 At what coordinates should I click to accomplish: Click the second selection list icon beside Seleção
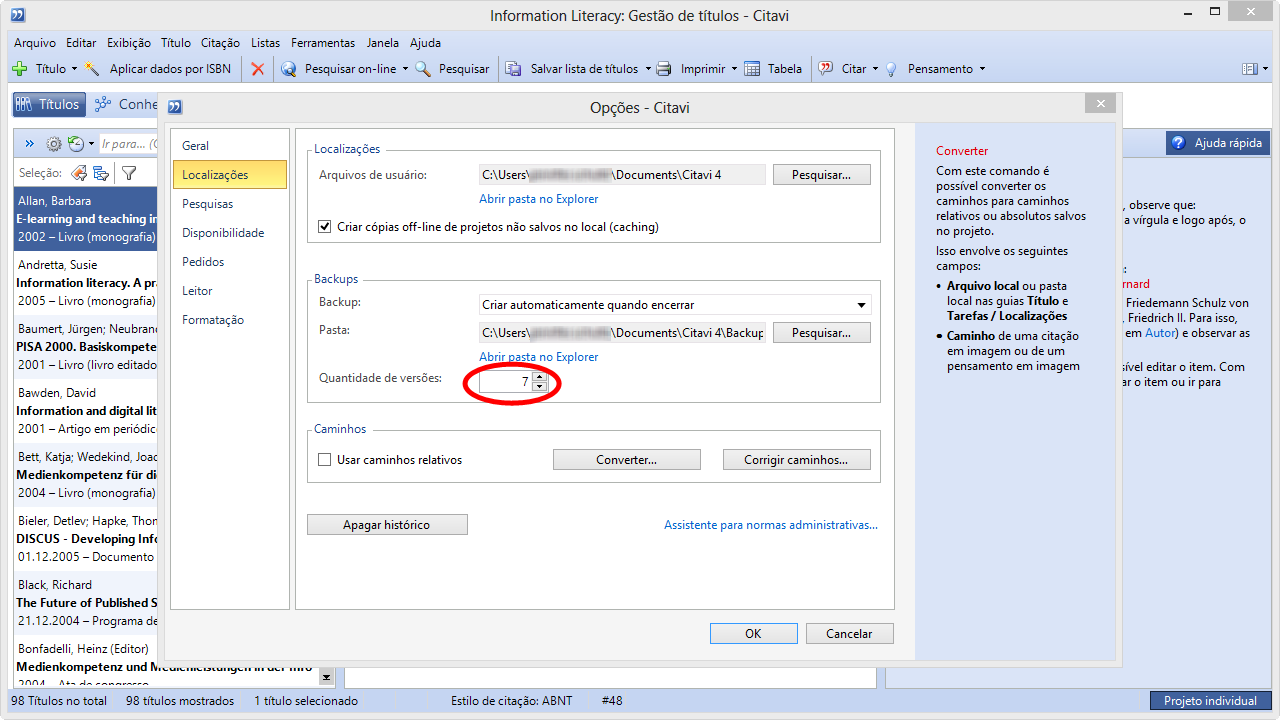coord(101,173)
